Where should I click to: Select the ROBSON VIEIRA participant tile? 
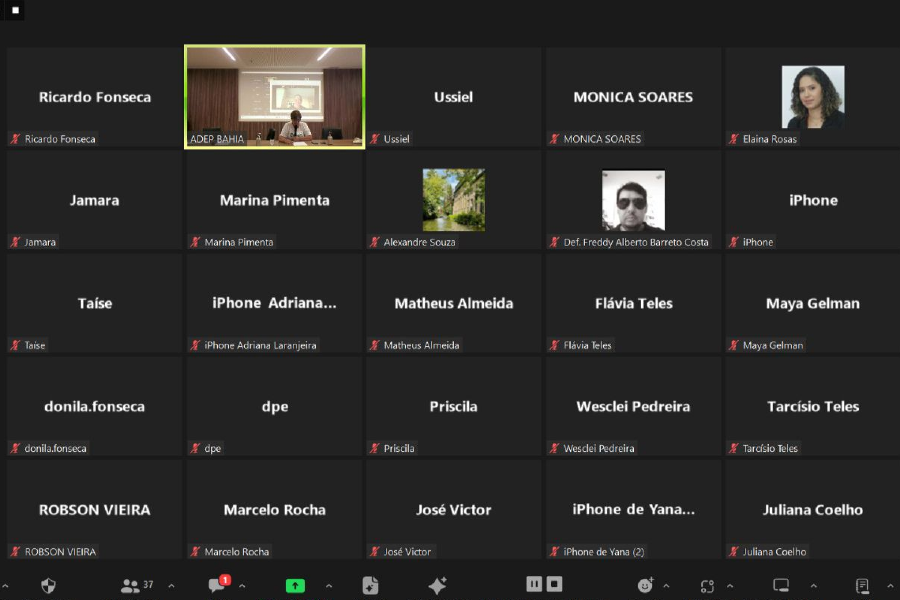coord(95,509)
